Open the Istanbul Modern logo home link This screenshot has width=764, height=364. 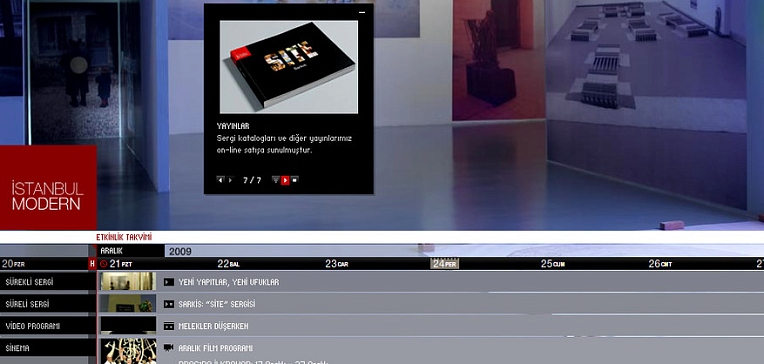[48, 188]
